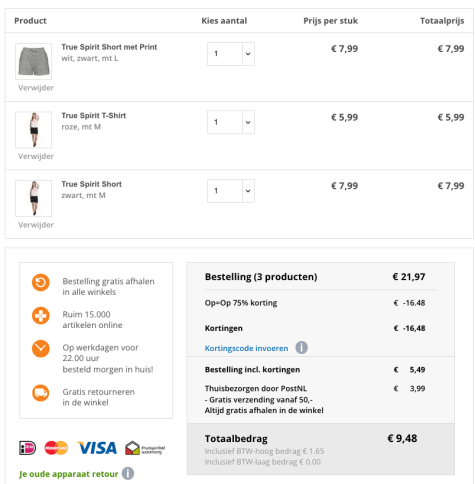The height and width of the screenshot is (484, 475).
Task: Click the orange pickup icon for gratis afhalen
Action: 41,282
